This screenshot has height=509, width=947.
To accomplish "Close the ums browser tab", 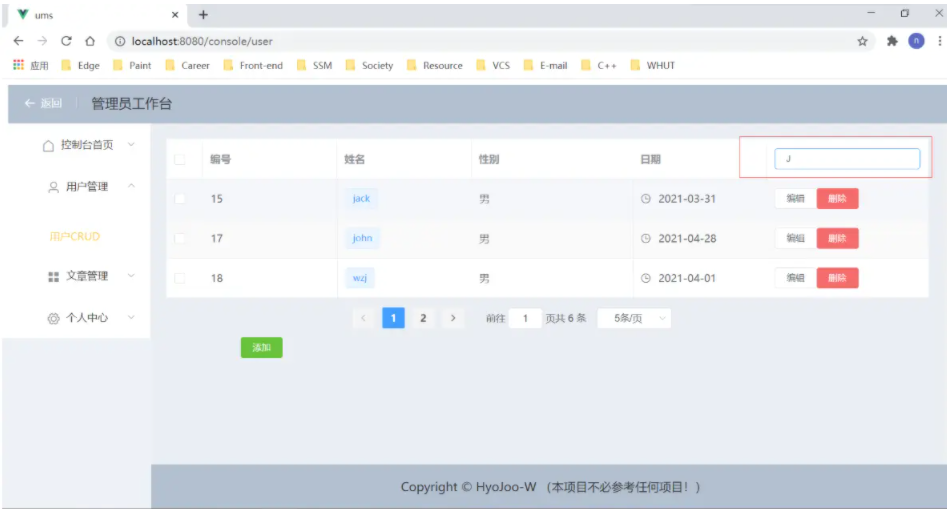I will [x=175, y=14].
